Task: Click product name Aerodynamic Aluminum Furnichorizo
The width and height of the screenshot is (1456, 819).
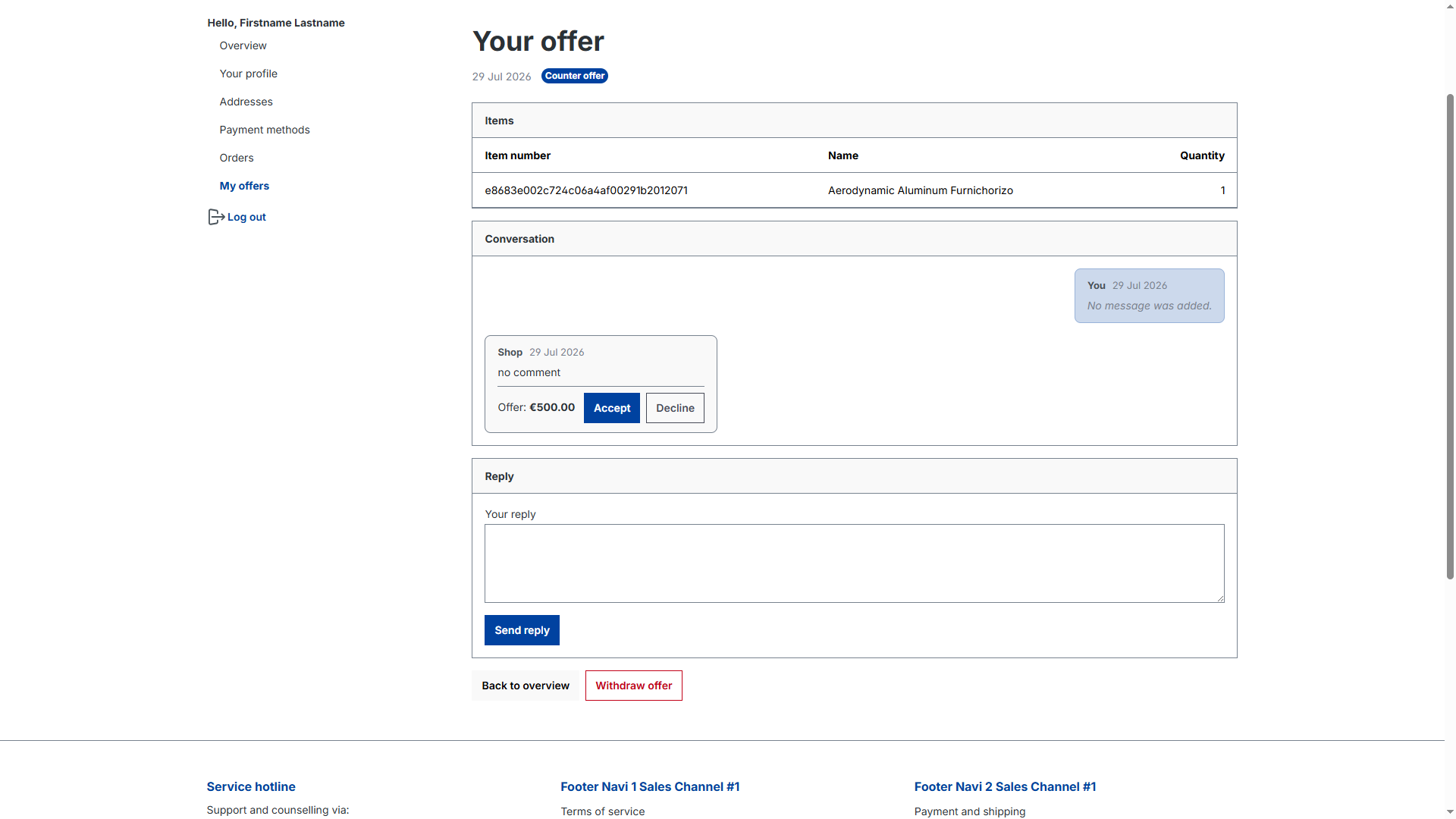Action: tap(921, 190)
